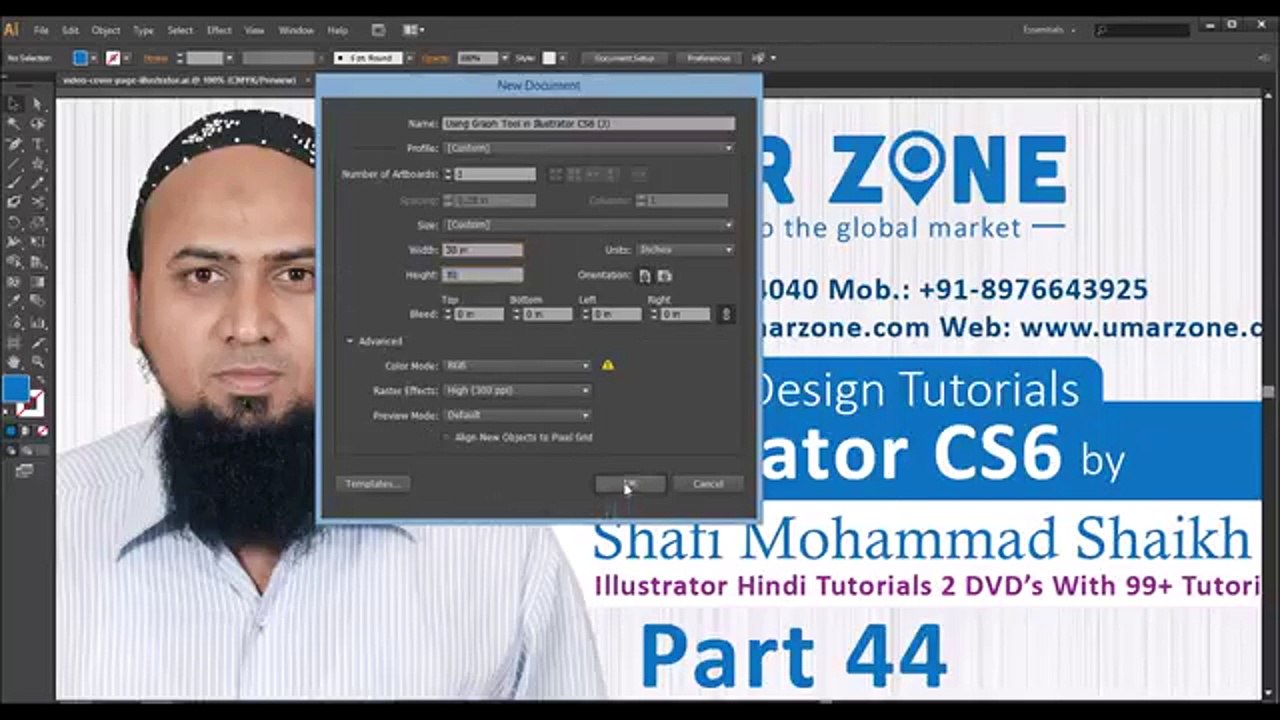Image resolution: width=1280 pixels, height=720 pixels.
Task: Click the Height input field
Action: (x=483, y=275)
